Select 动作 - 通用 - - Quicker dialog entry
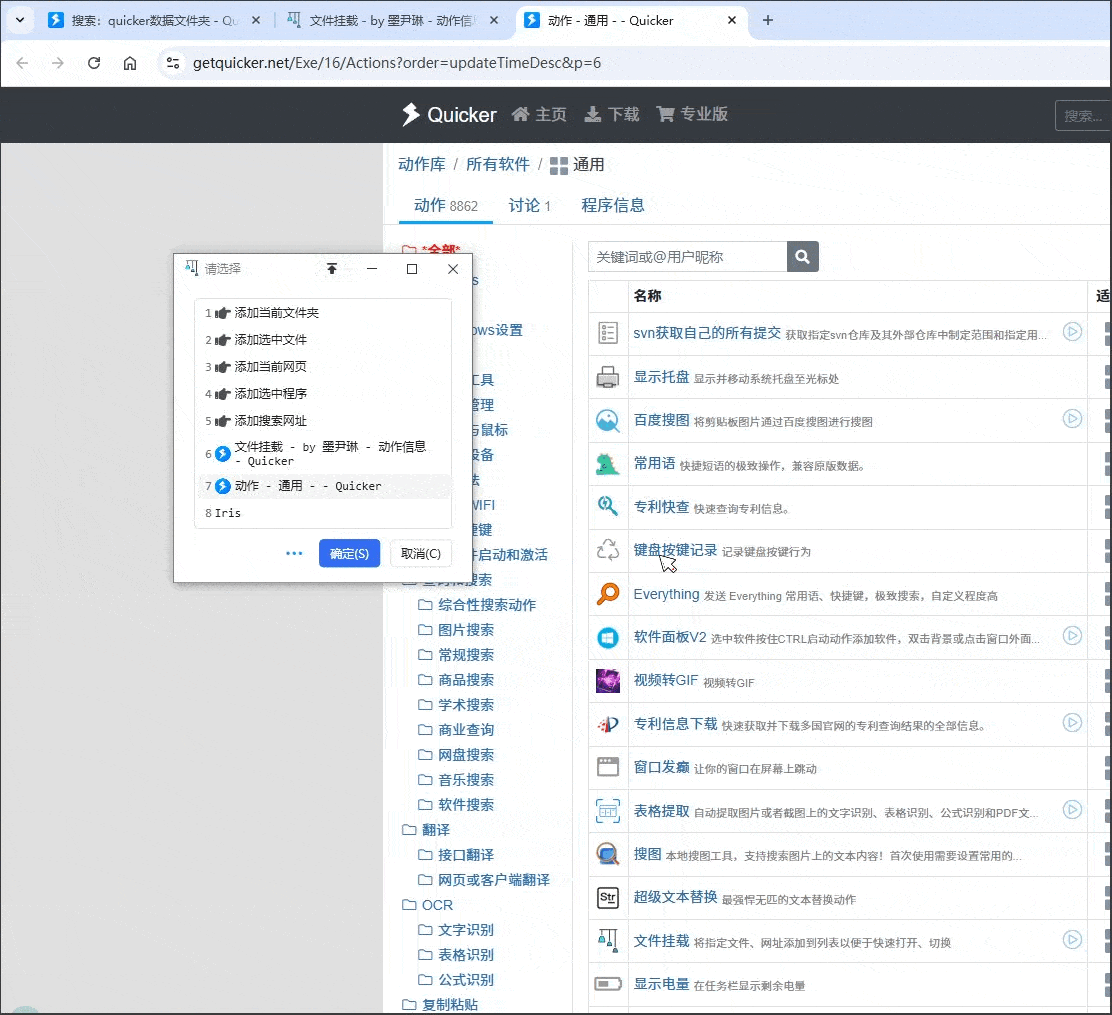 (x=323, y=486)
